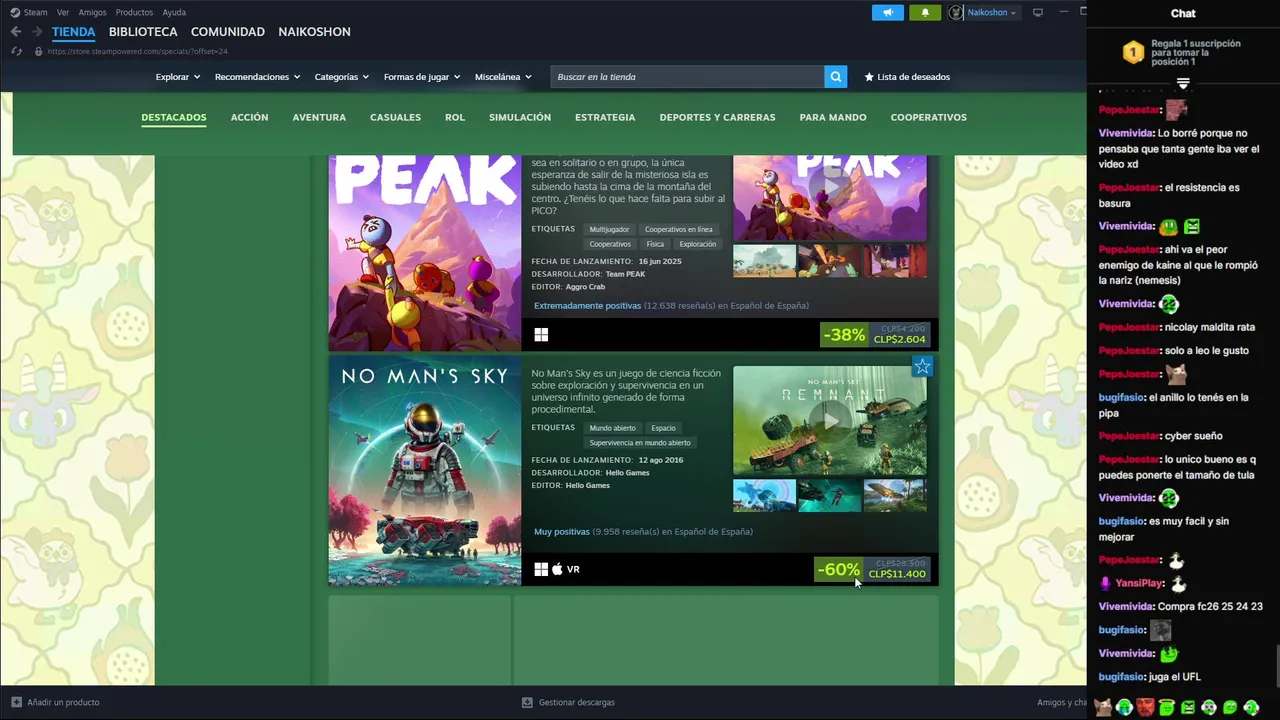Click the Cooperativos en línea tag

coord(679,229)
